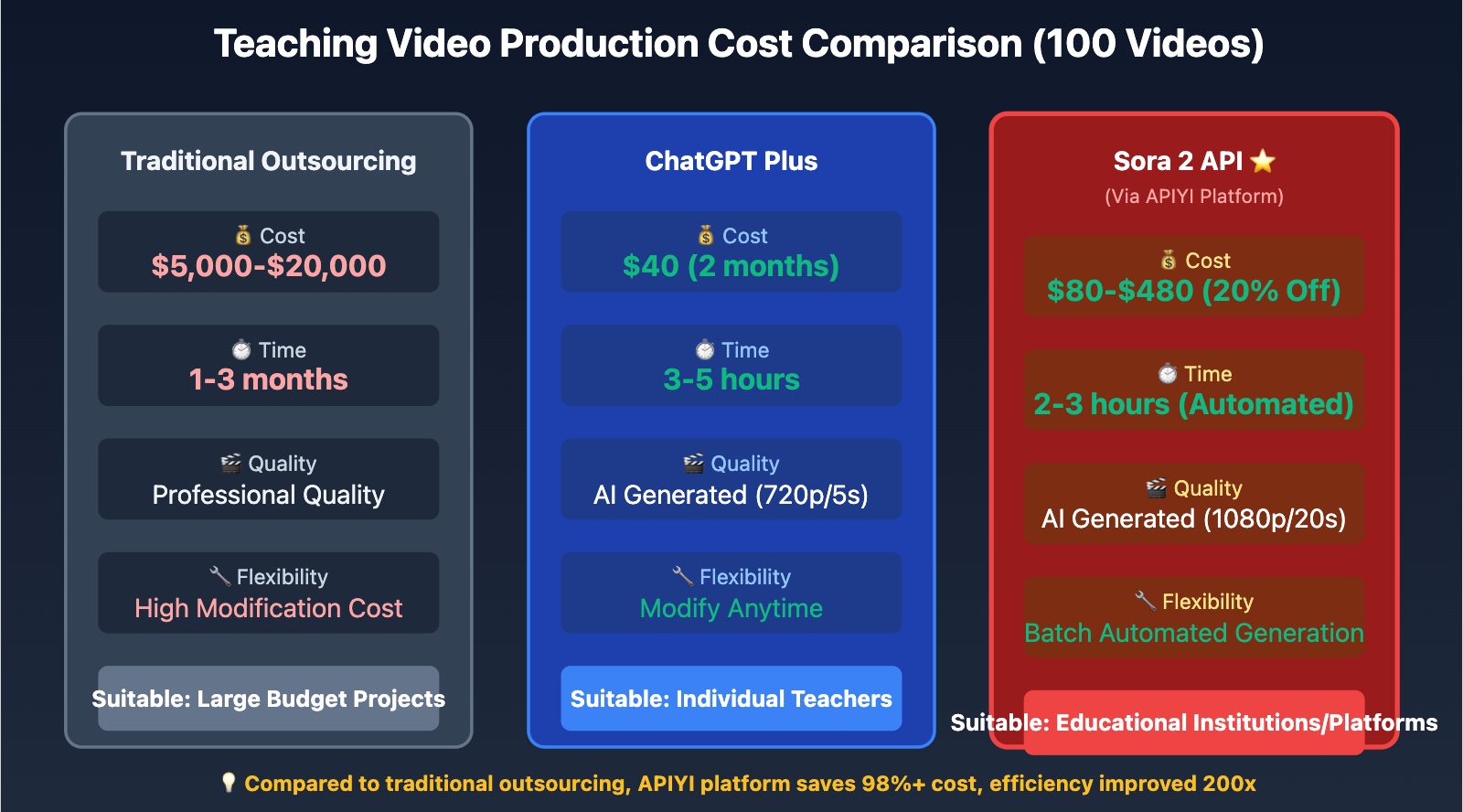This screenshot has height=812, width=1463.
Task: Click wrench icon in Traditional Outsourcing flexibility
Action: [219, 576]
